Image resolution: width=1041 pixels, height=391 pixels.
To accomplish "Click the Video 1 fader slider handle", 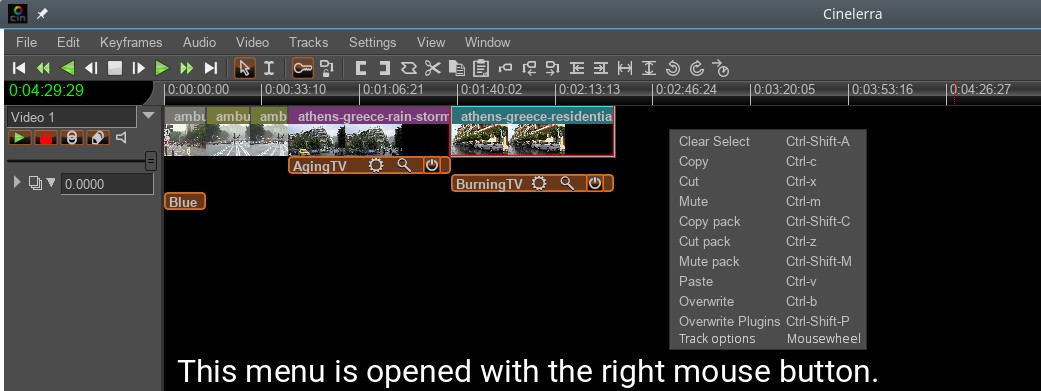I will [x=151, y=161].
